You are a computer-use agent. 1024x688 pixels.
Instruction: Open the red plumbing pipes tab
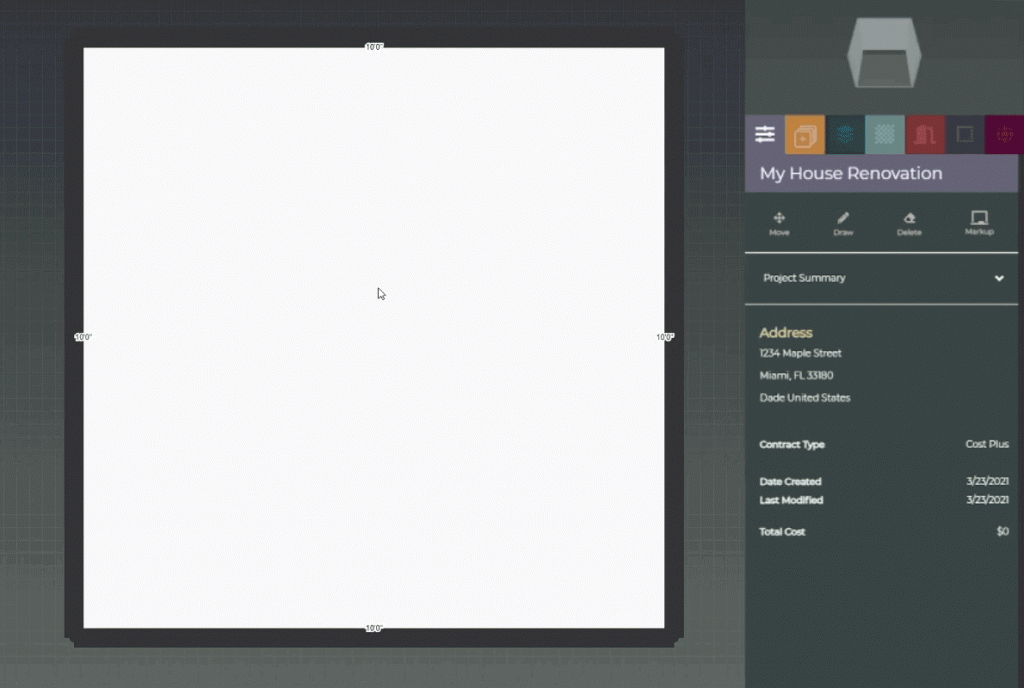point(925,134)
